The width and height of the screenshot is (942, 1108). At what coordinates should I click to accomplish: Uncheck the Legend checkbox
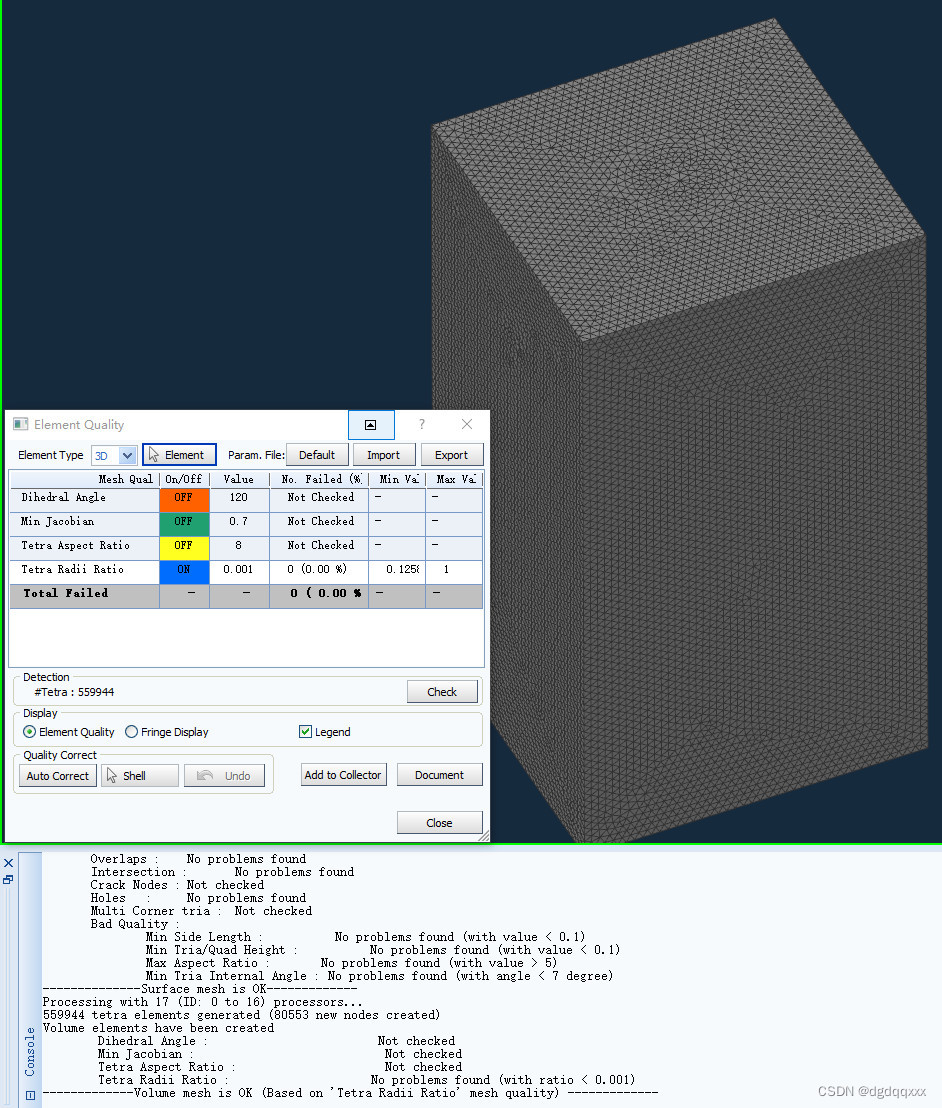coord(306,731)
